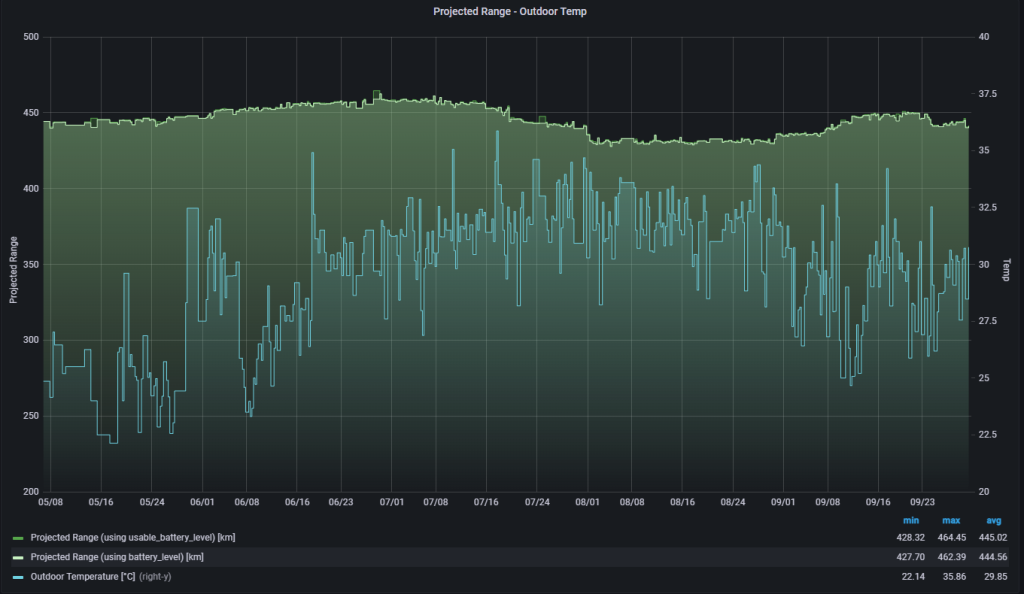This screenshot has height=594, width=1024.
Task: Sort legend by avg column header
Action: tap(993, 520)
